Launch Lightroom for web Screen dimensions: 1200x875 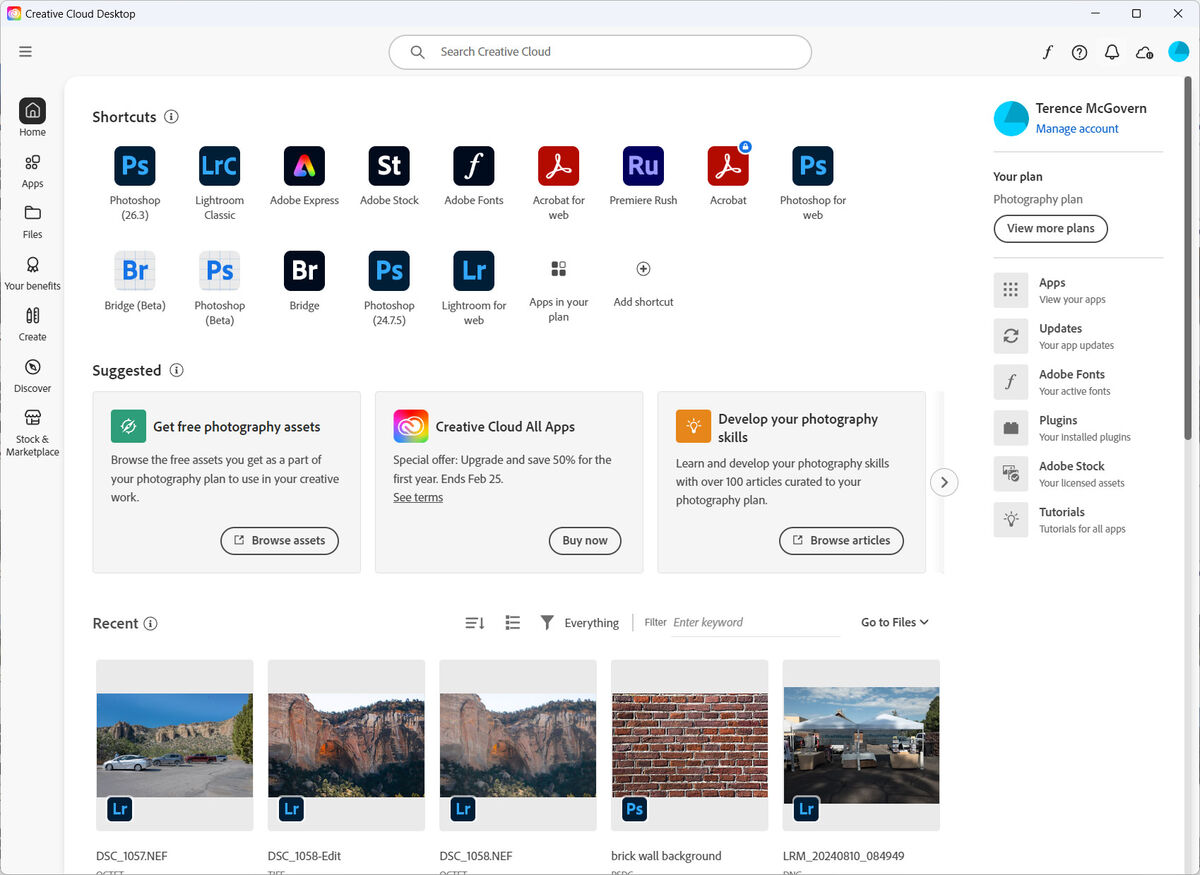[x=473, y=270]
